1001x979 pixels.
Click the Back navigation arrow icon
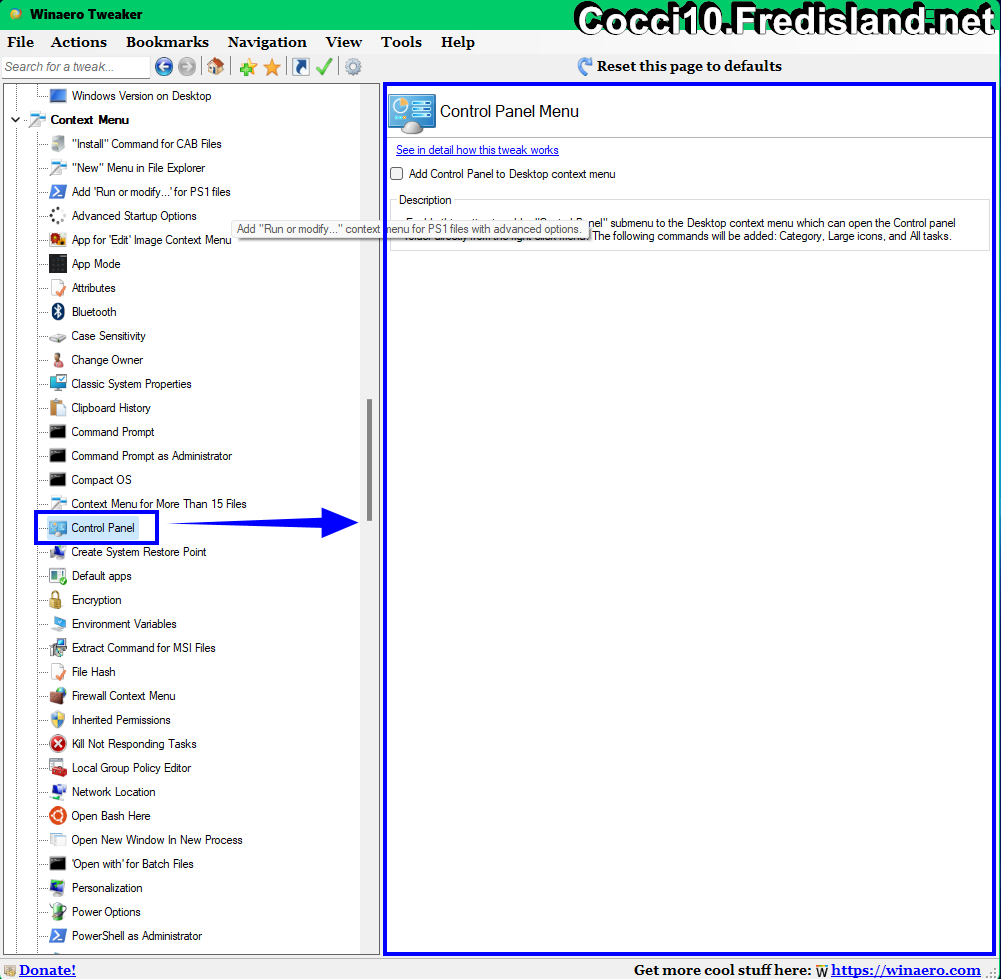[x=164, y=66]
